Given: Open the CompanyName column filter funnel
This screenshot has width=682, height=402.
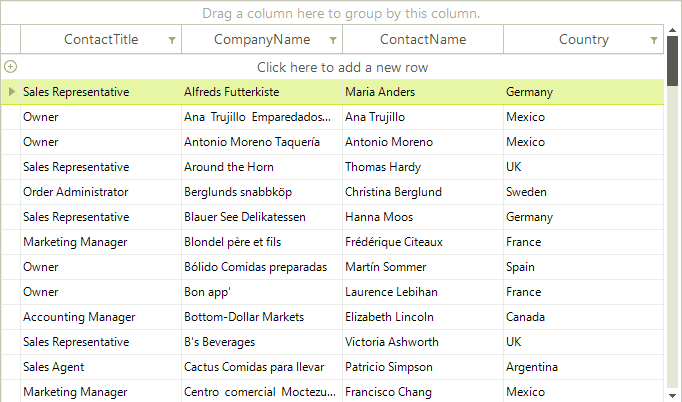Looking at the screenshot, I should point(333,41).
